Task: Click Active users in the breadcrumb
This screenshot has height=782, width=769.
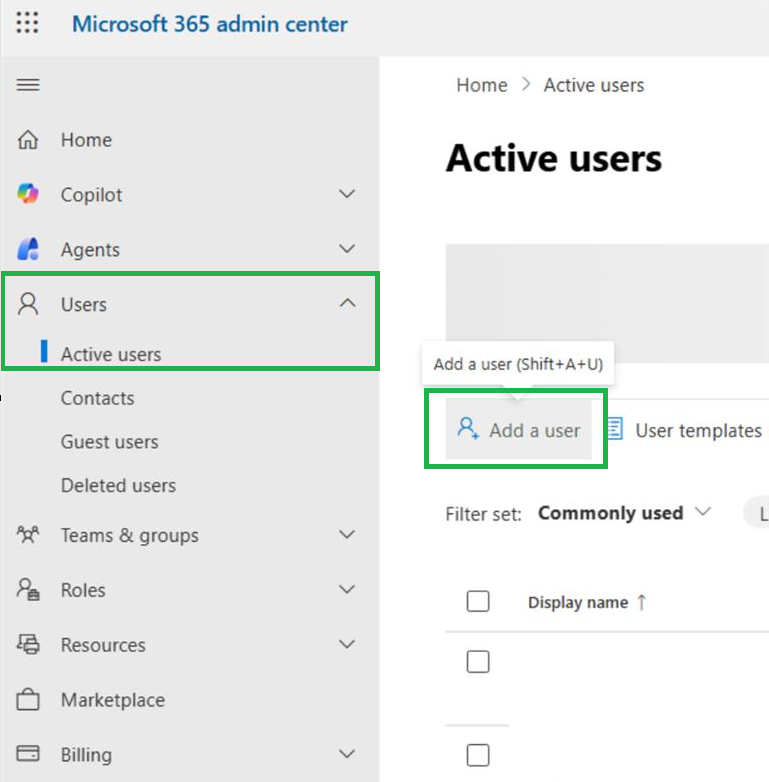Action: (594, 85)
